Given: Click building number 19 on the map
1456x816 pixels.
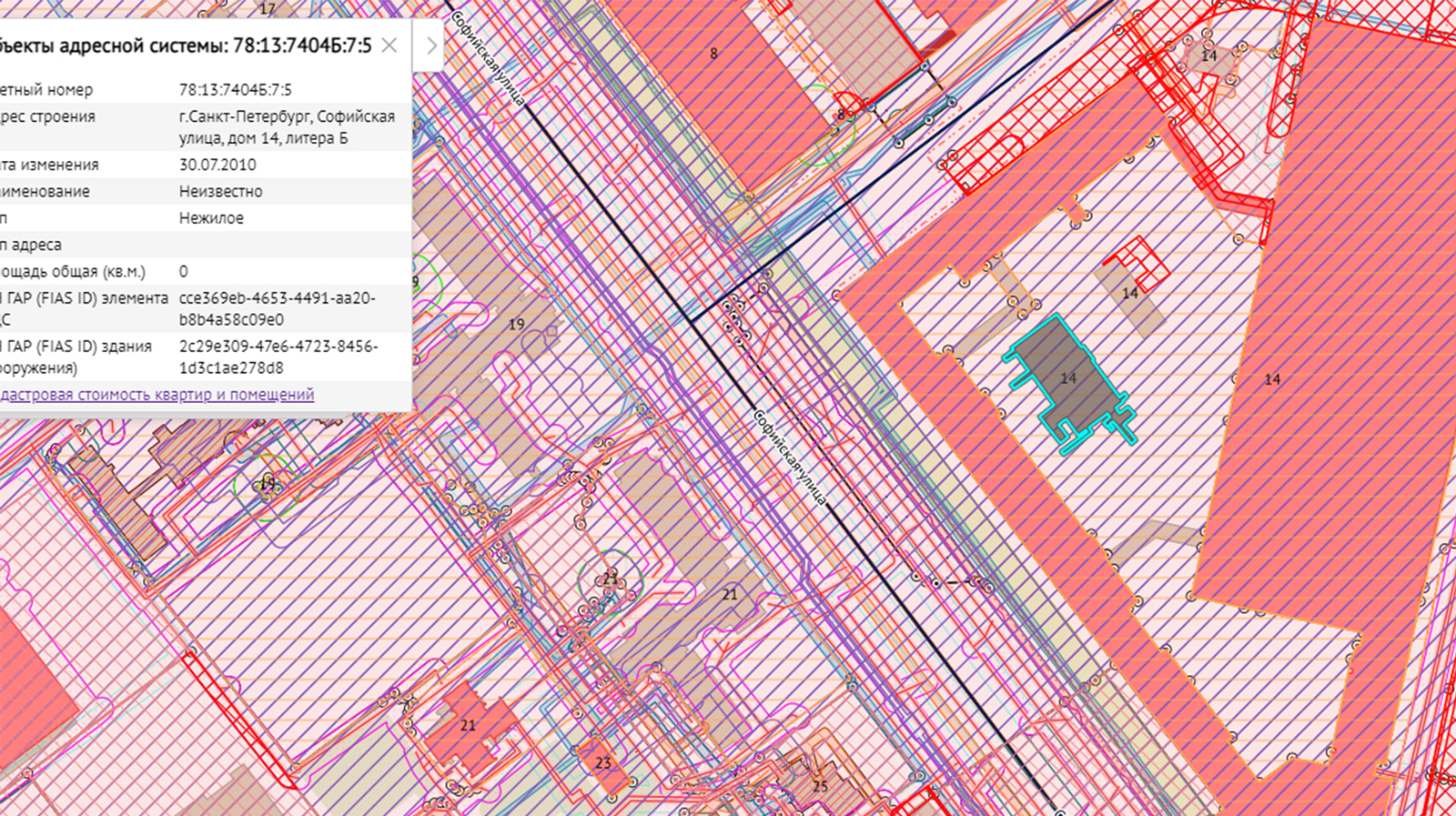Looking at the screenshot, I should click(x=516, y=325).
